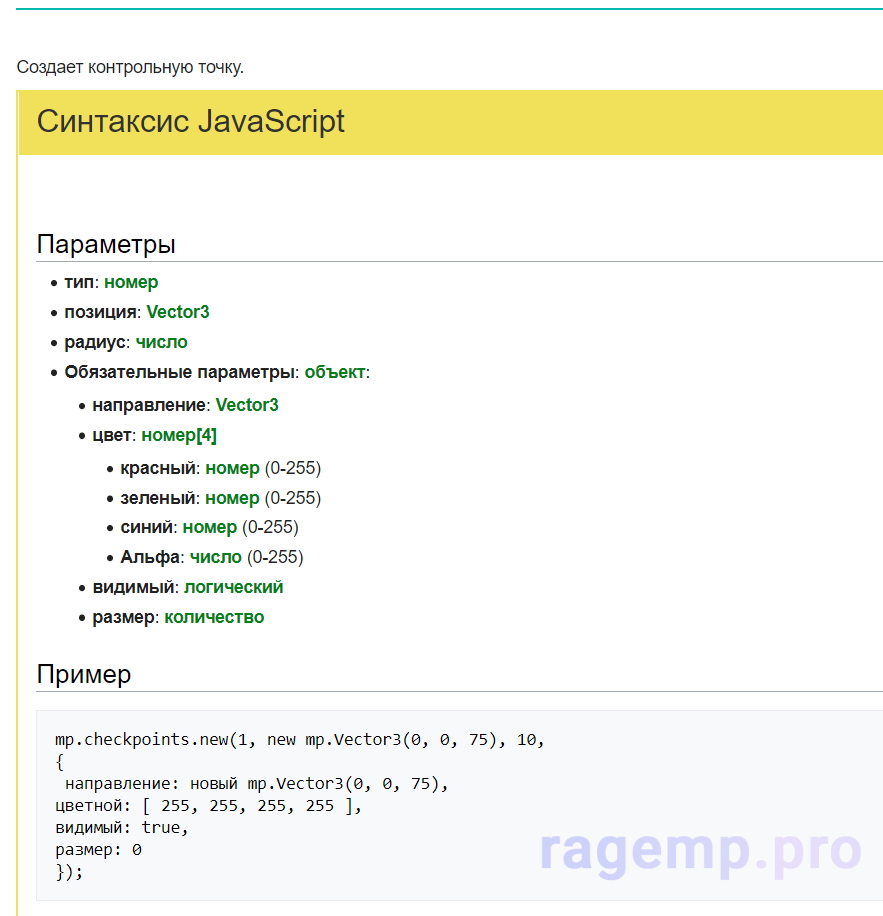Image resolution: width=883 pixels, height=916 pixels.
Task: Click the 'Создает контрольную точку.' description text
Action: pos(130,68)
